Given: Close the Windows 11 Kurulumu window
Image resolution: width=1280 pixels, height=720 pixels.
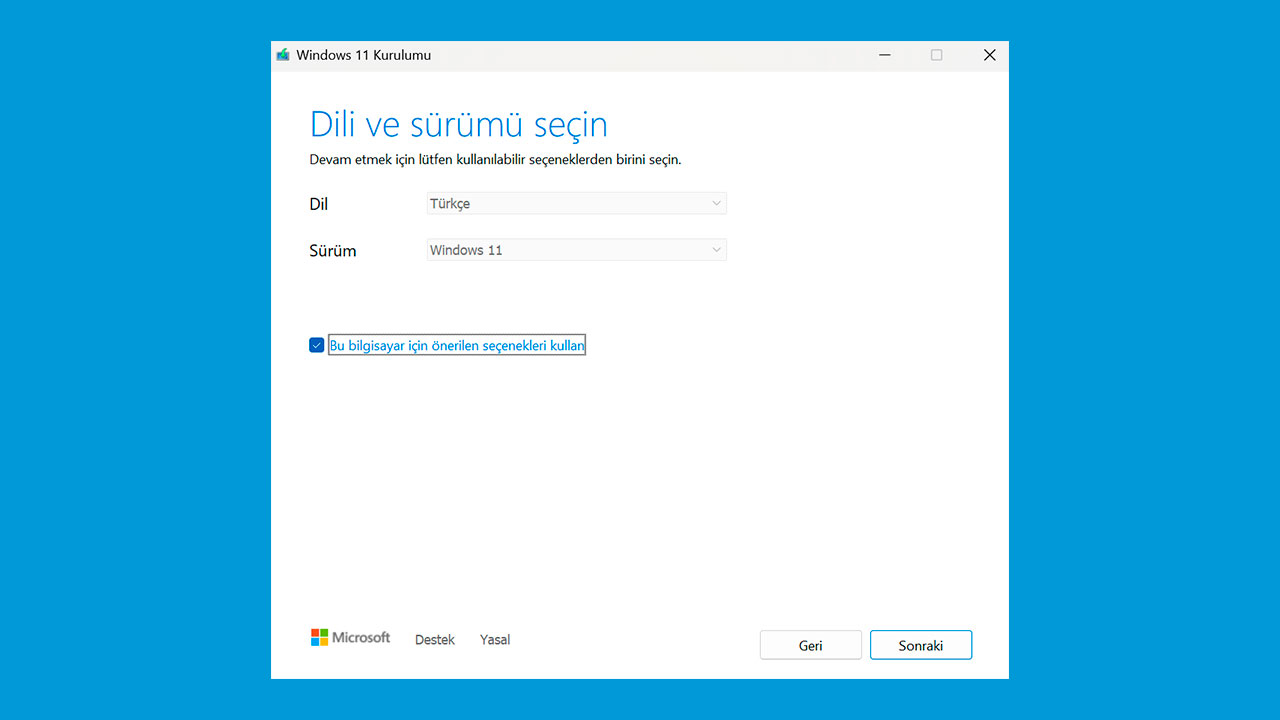Looking at the screenshot, I should (989, 55).
